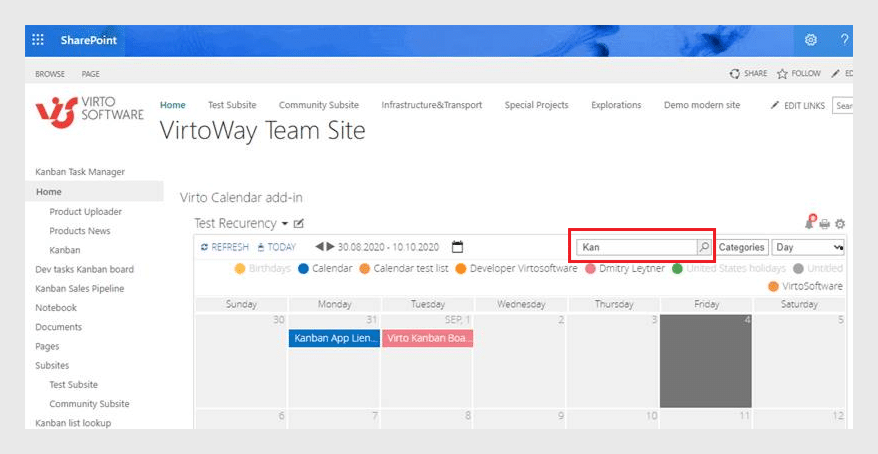This screenshot has height=454, width=878.
Task: Open Infrastructure&Transport navigation item
Action: [x=432, y=105]
